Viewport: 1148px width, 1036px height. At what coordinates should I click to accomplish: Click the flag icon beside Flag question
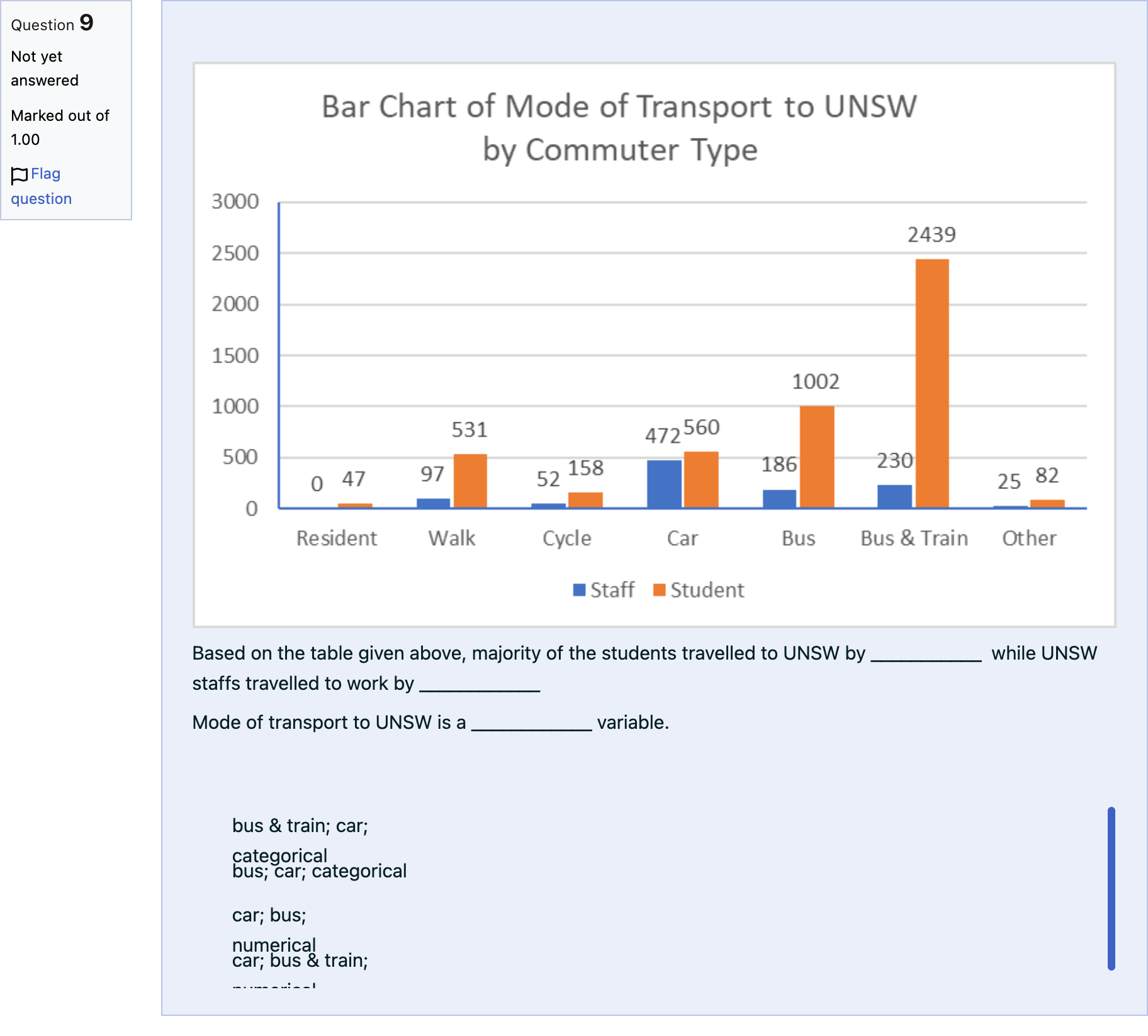20,176
